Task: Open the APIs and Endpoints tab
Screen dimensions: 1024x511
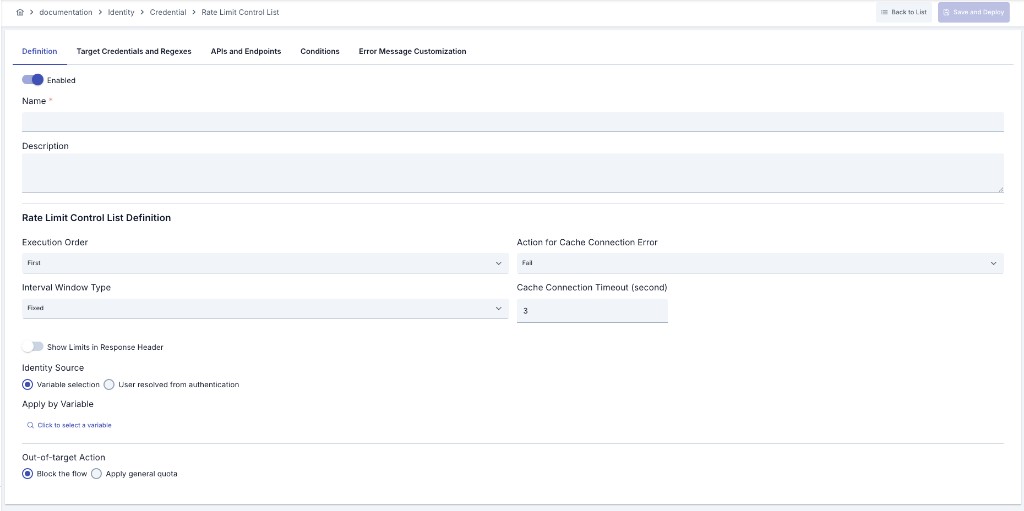Action: [246, 51]
